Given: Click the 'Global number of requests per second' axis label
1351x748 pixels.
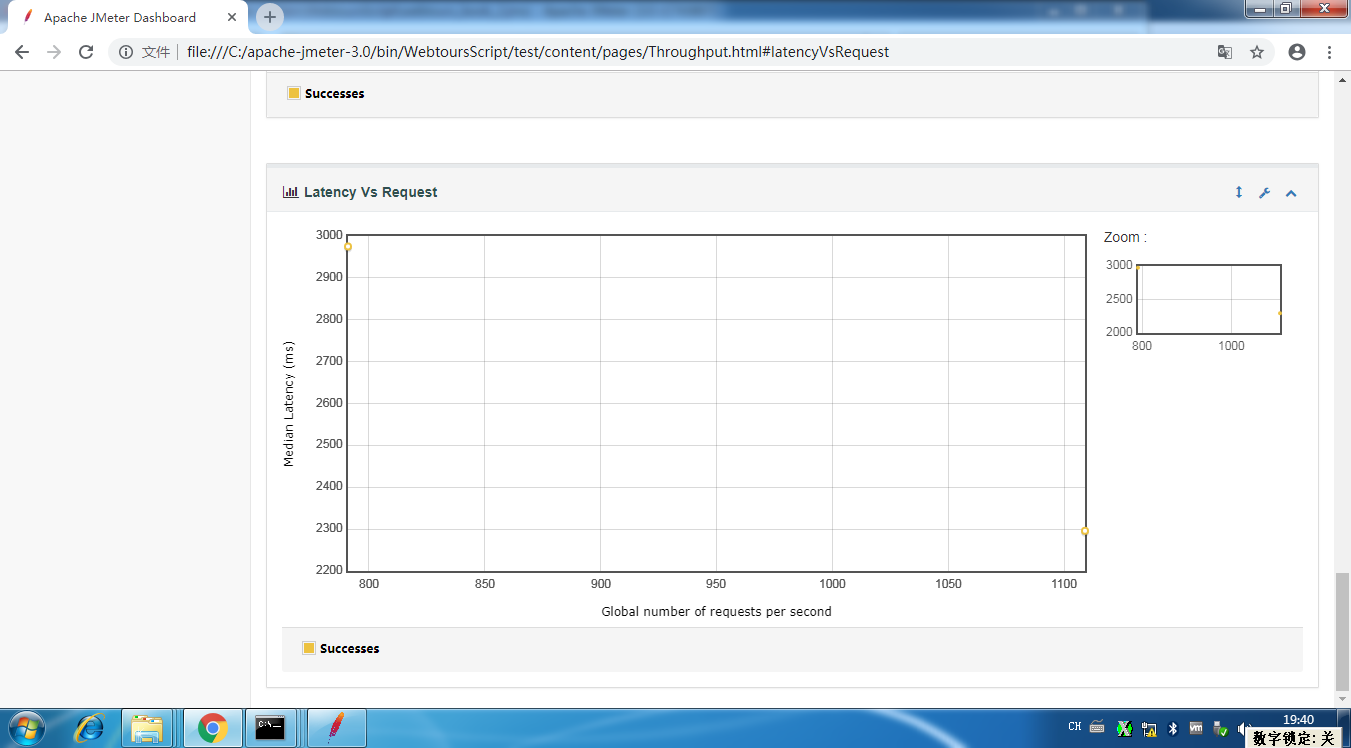Looking at the screenshot, I should (x=716, y=611).
